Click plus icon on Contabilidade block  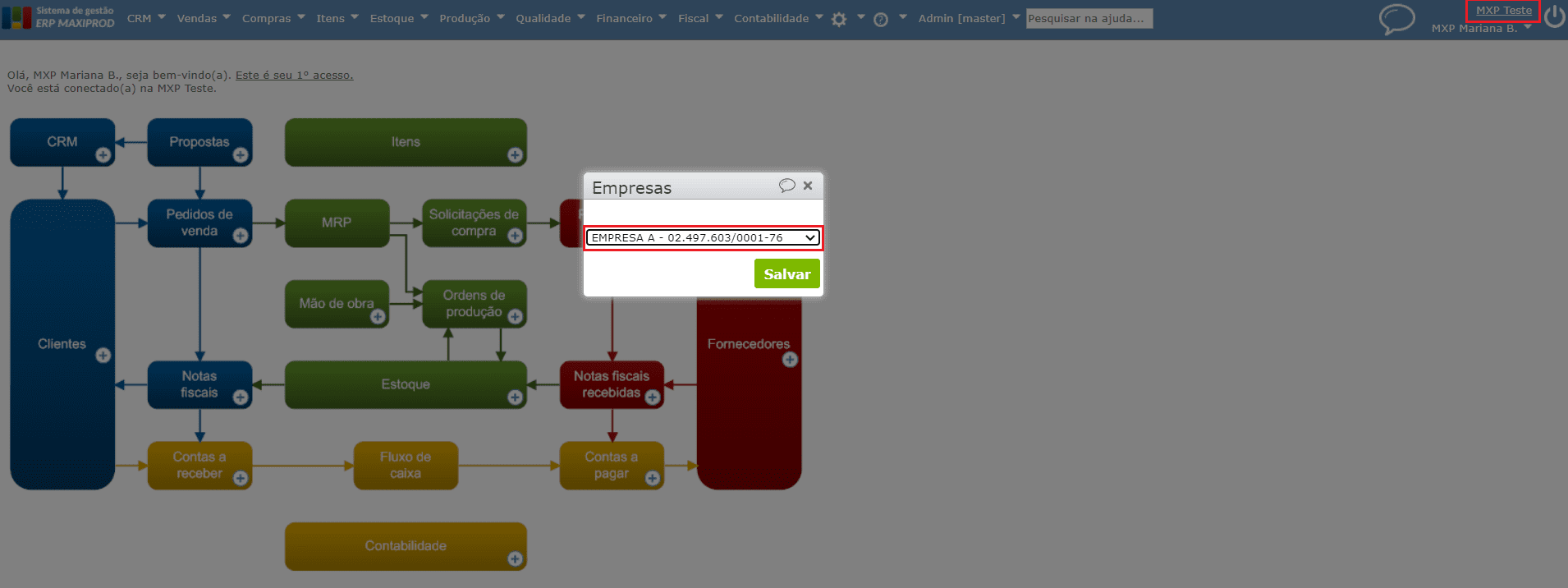pos(515,559)
